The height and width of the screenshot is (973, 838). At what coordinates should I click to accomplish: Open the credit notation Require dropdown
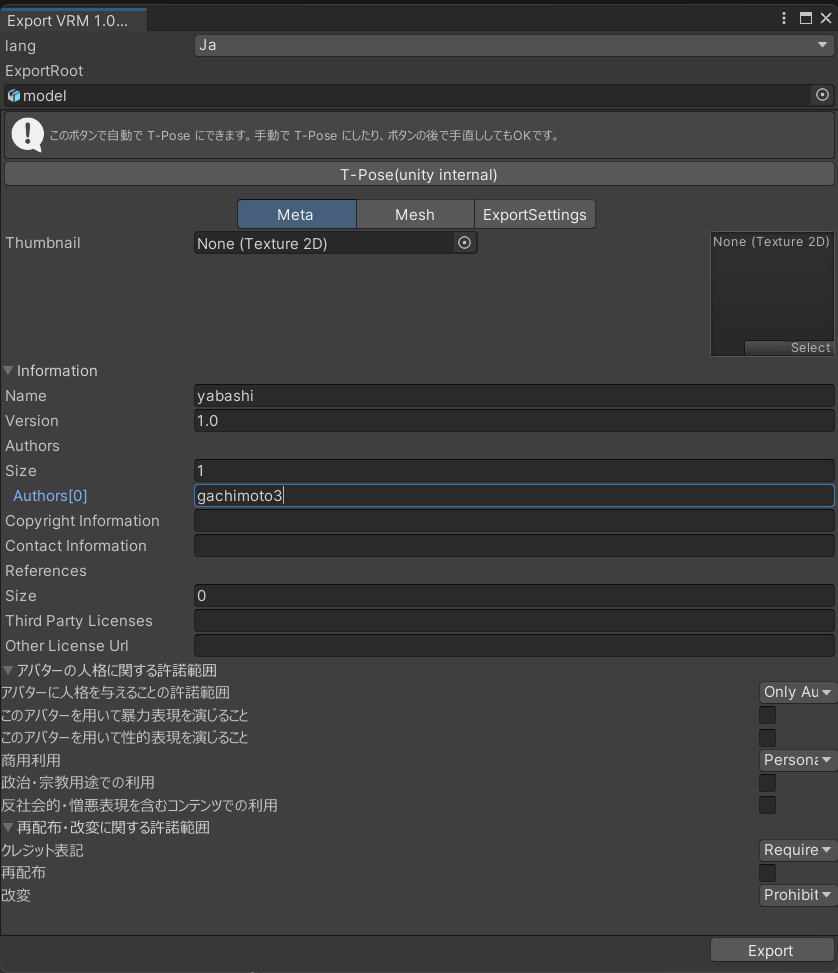tap(797, 850)
